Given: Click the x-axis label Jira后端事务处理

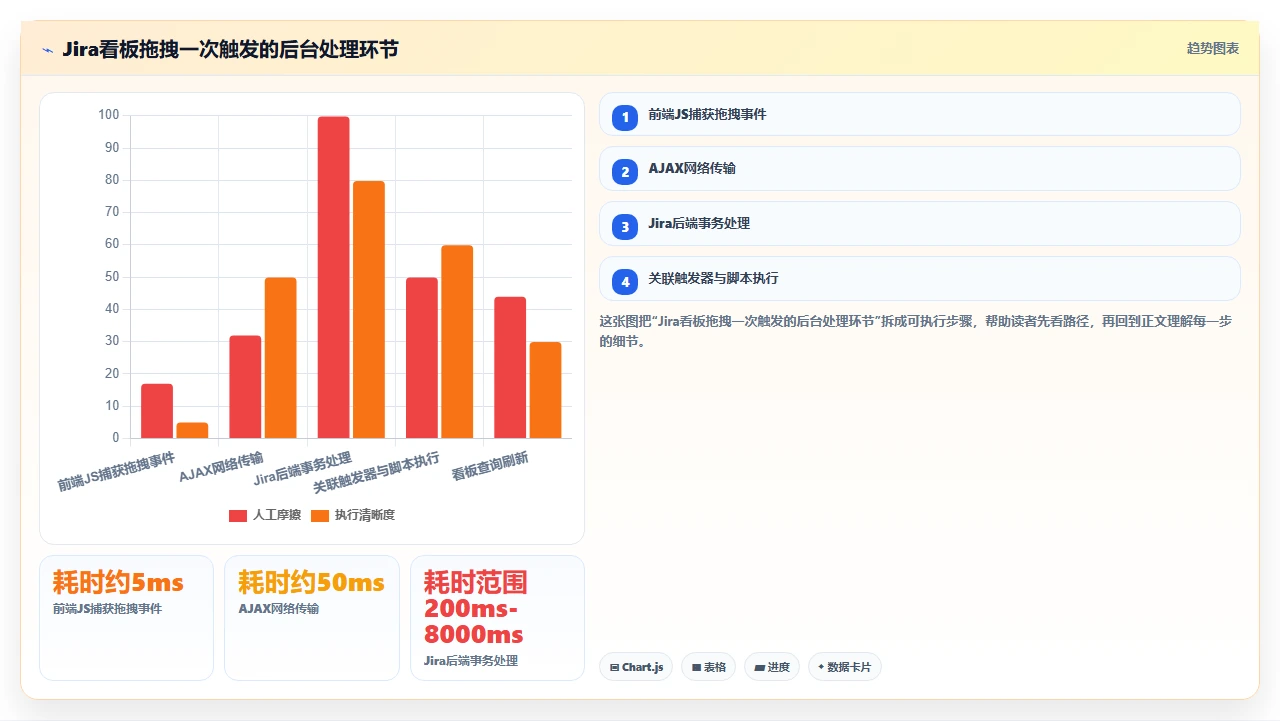Looking at the screenshot, I should [303, 468].
